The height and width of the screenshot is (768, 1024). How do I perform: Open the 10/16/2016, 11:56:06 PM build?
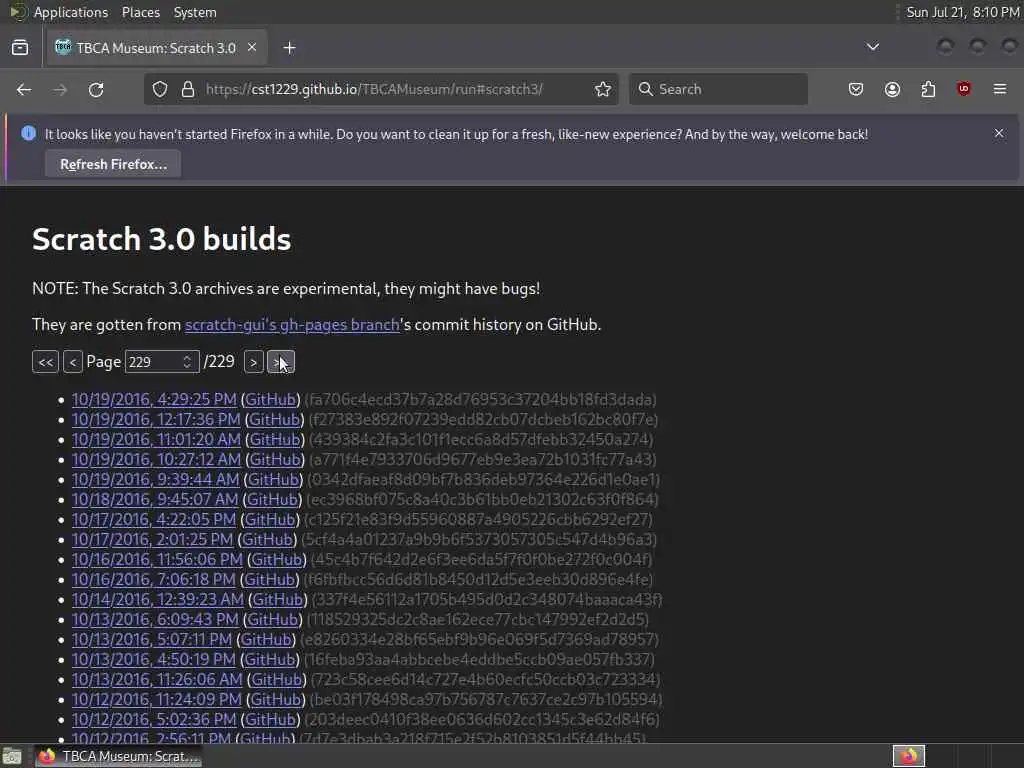157,560
